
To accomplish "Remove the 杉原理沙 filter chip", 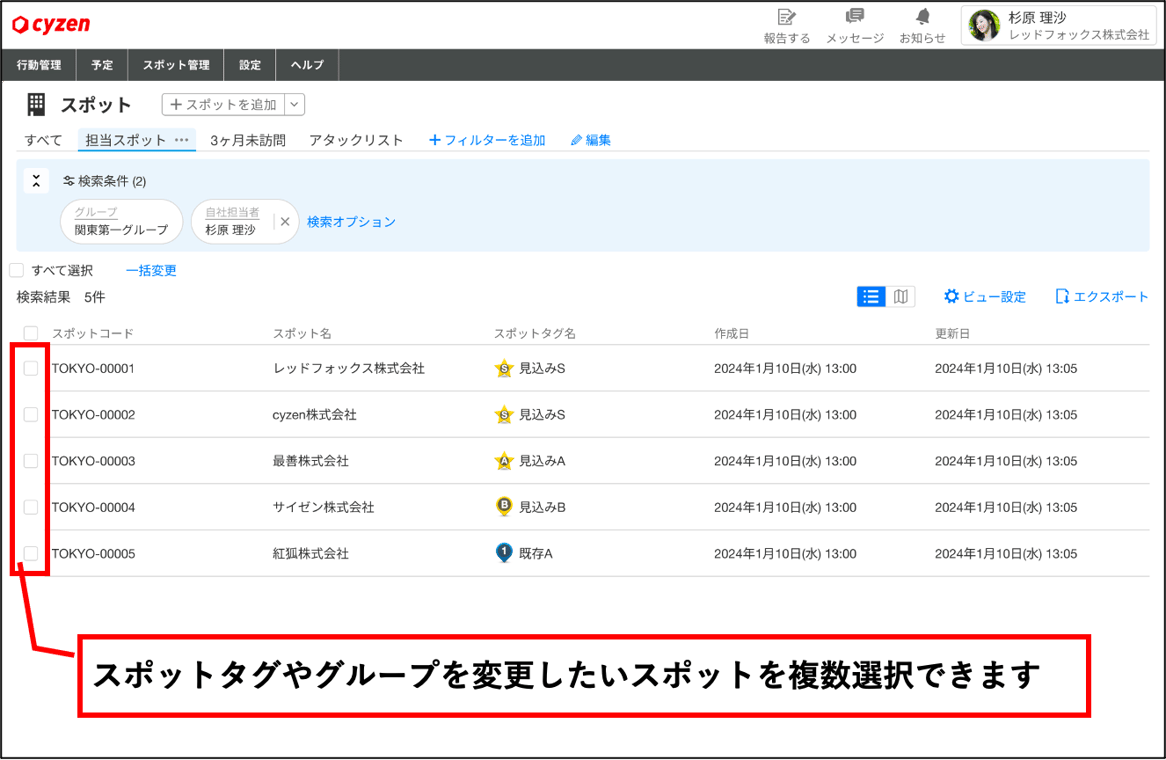I will tap(284, 222).
